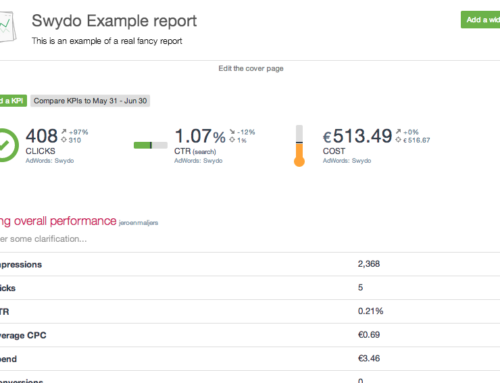Click the COST KPI label
500x383 pixels.
pos(334,151)
